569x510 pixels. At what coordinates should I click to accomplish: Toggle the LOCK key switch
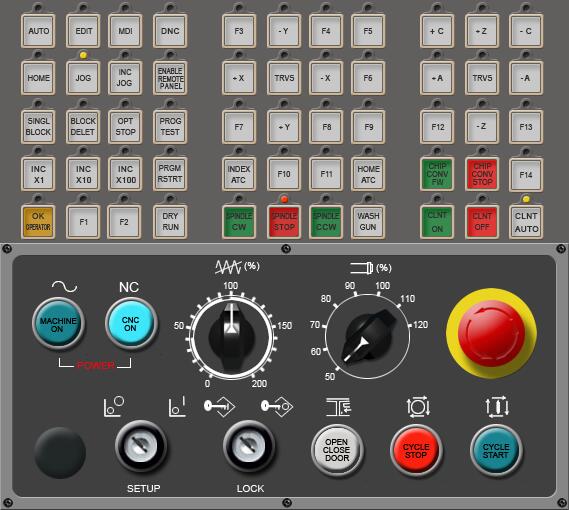pyautogui.click(x=249, y=446)
